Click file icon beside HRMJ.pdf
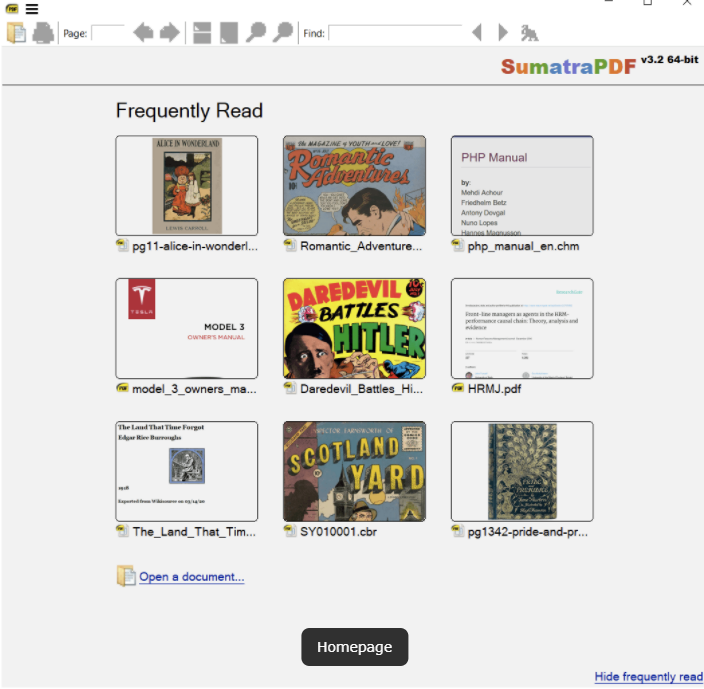This screenshot has width=704, height=689. pyautogui.click(x=458, y=388)
